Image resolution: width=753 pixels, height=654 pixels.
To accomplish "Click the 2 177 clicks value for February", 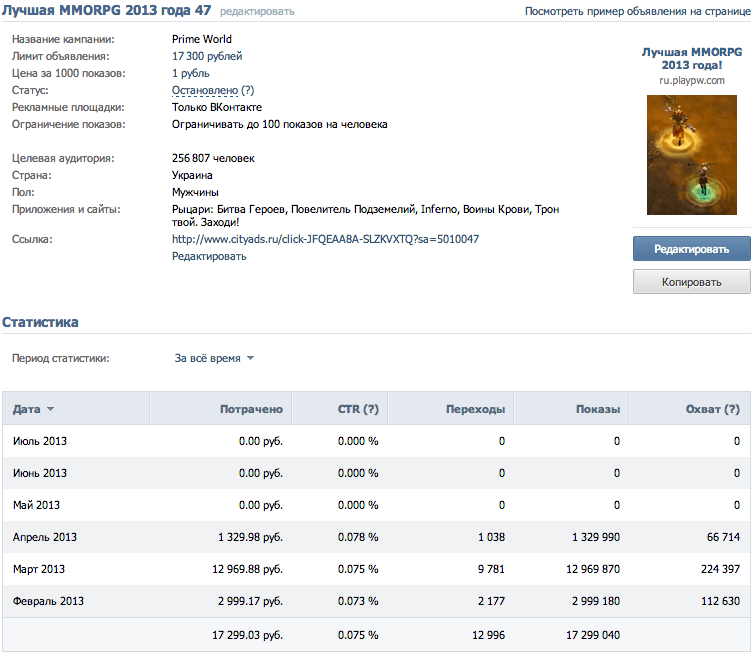I will click(x=491, y=601).
